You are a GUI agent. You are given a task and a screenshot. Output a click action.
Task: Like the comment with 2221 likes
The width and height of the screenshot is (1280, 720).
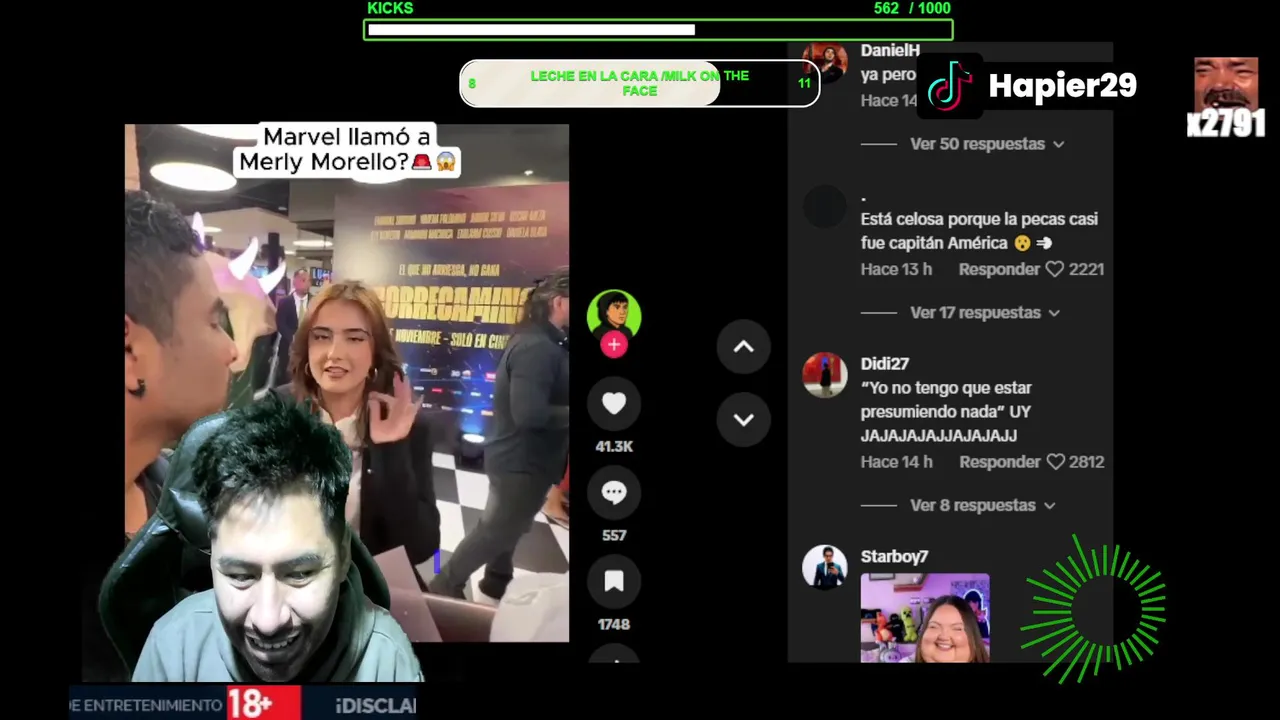(x=1054, y=269)
